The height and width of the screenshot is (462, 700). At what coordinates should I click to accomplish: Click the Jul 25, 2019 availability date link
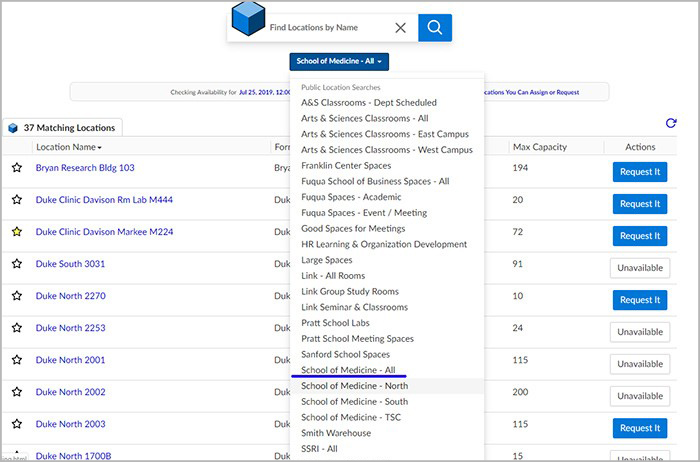pos(265,92)
